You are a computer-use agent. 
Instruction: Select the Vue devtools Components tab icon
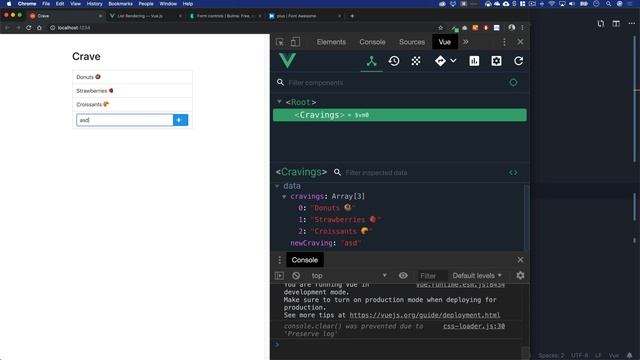[x=371, y=61]
